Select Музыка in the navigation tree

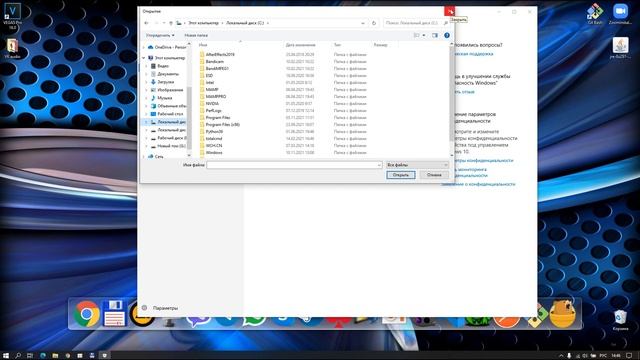click(164, 98)
